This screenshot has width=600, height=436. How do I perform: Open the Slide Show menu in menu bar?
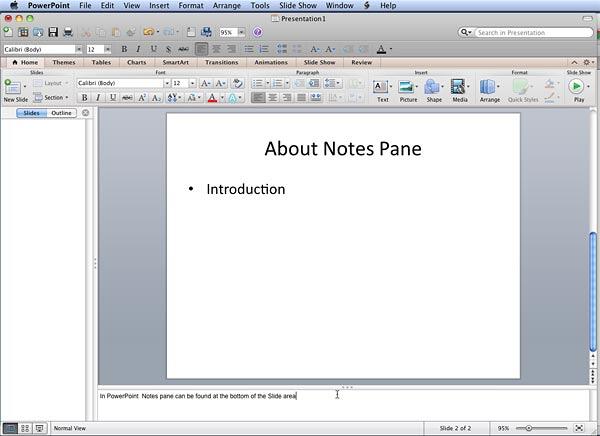click(299, 5)
